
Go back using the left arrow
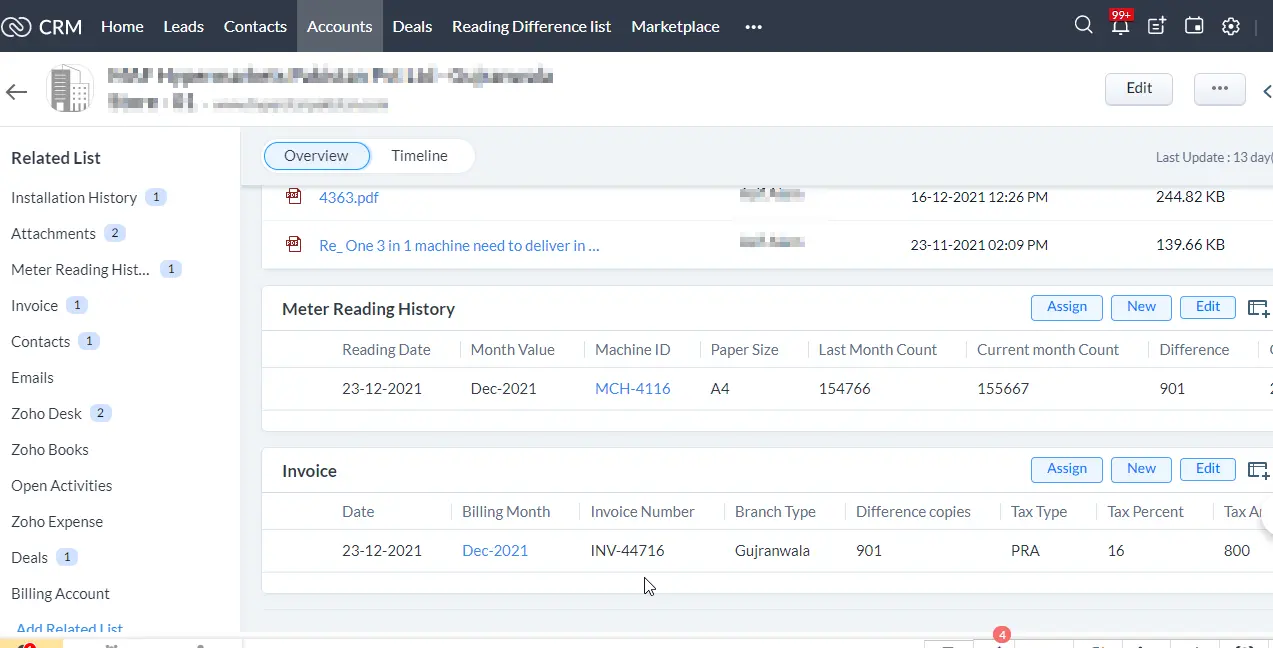17,92
